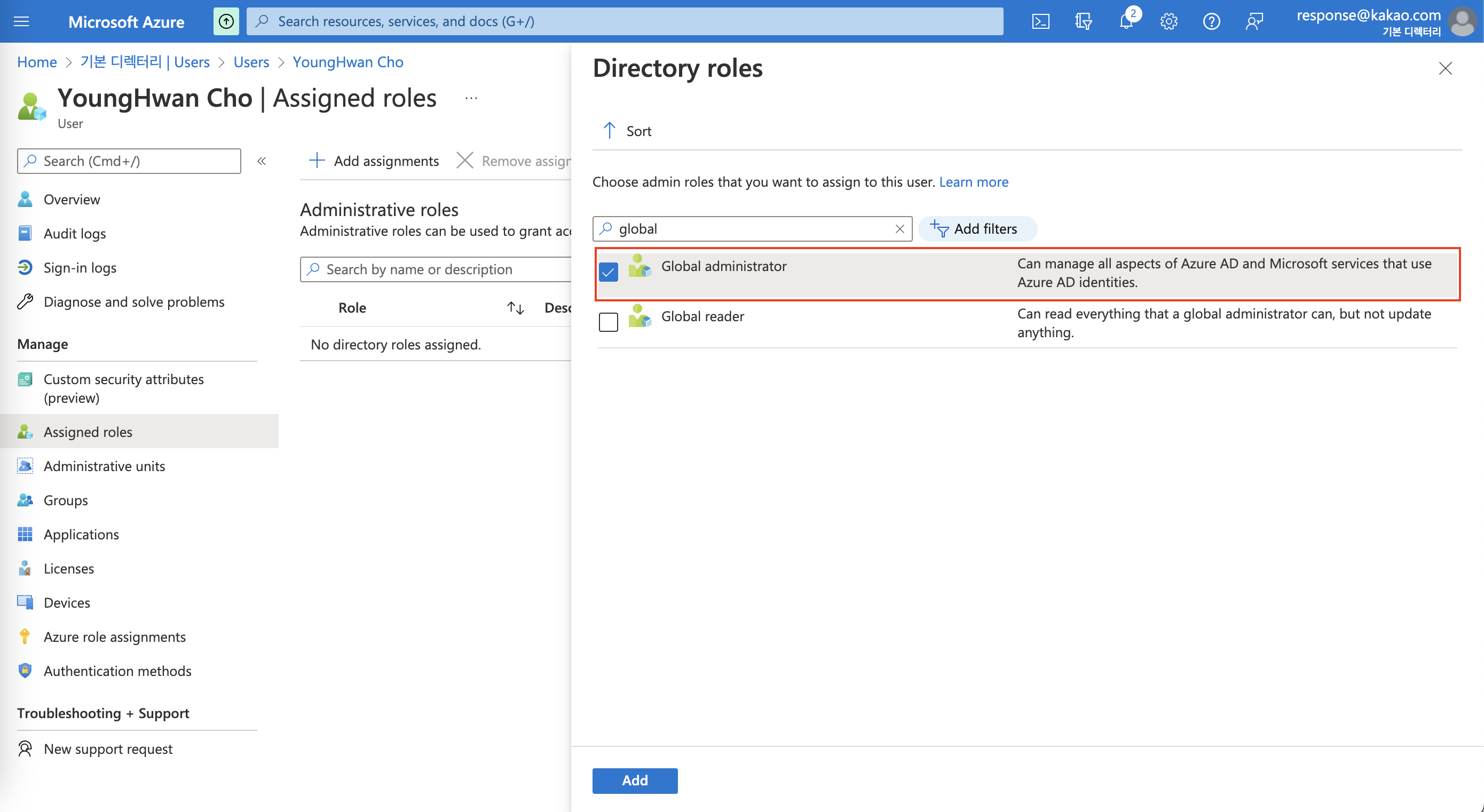Click the Role column header
This screenshot has height=812, width=1484.
(352, 307)
